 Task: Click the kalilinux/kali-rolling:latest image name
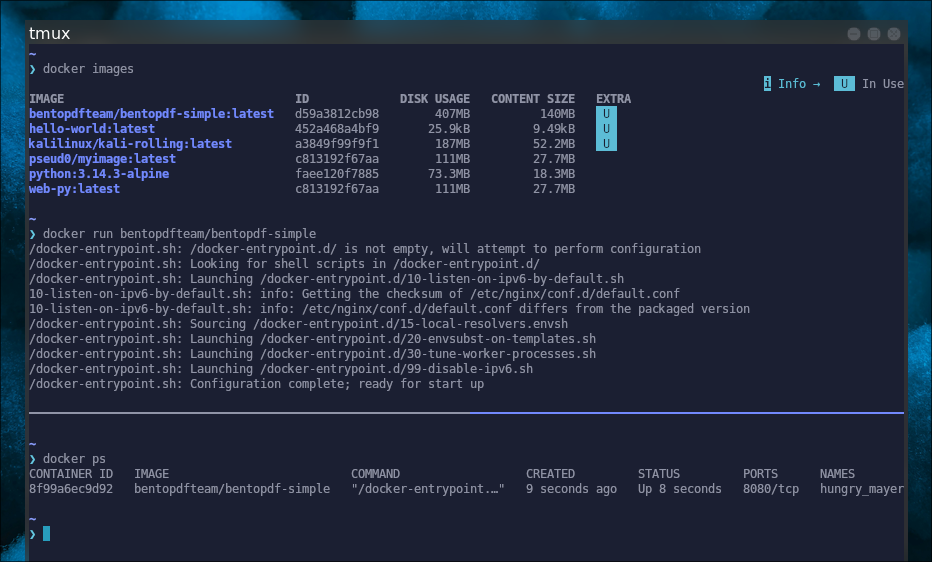pyautogui.click(x=130, y=144)
